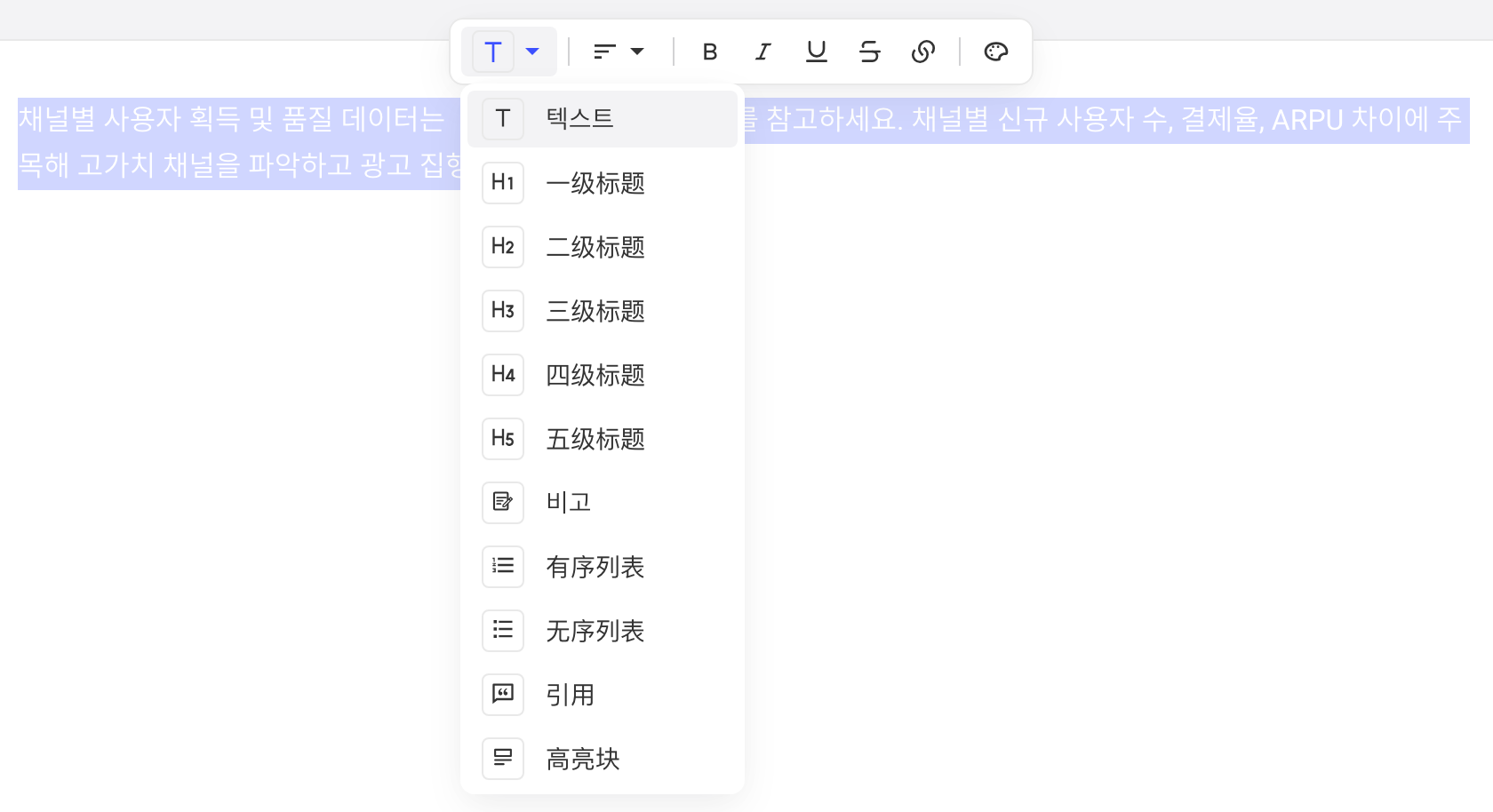The width and height of the screenshot is (1493, 812).
Task: Click the highlight block icon
Action: [503, 759]
